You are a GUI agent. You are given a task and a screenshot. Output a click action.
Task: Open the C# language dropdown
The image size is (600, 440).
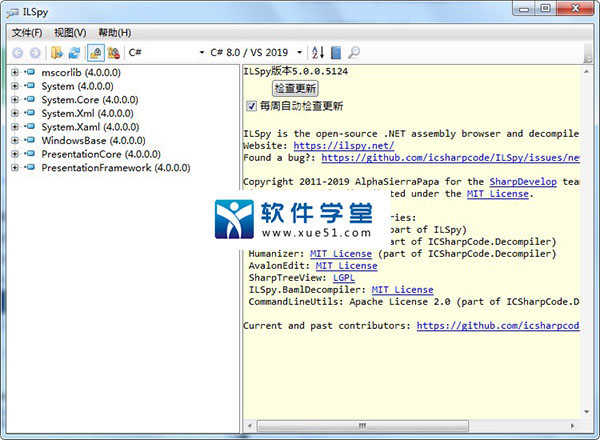tap(166, 52)
